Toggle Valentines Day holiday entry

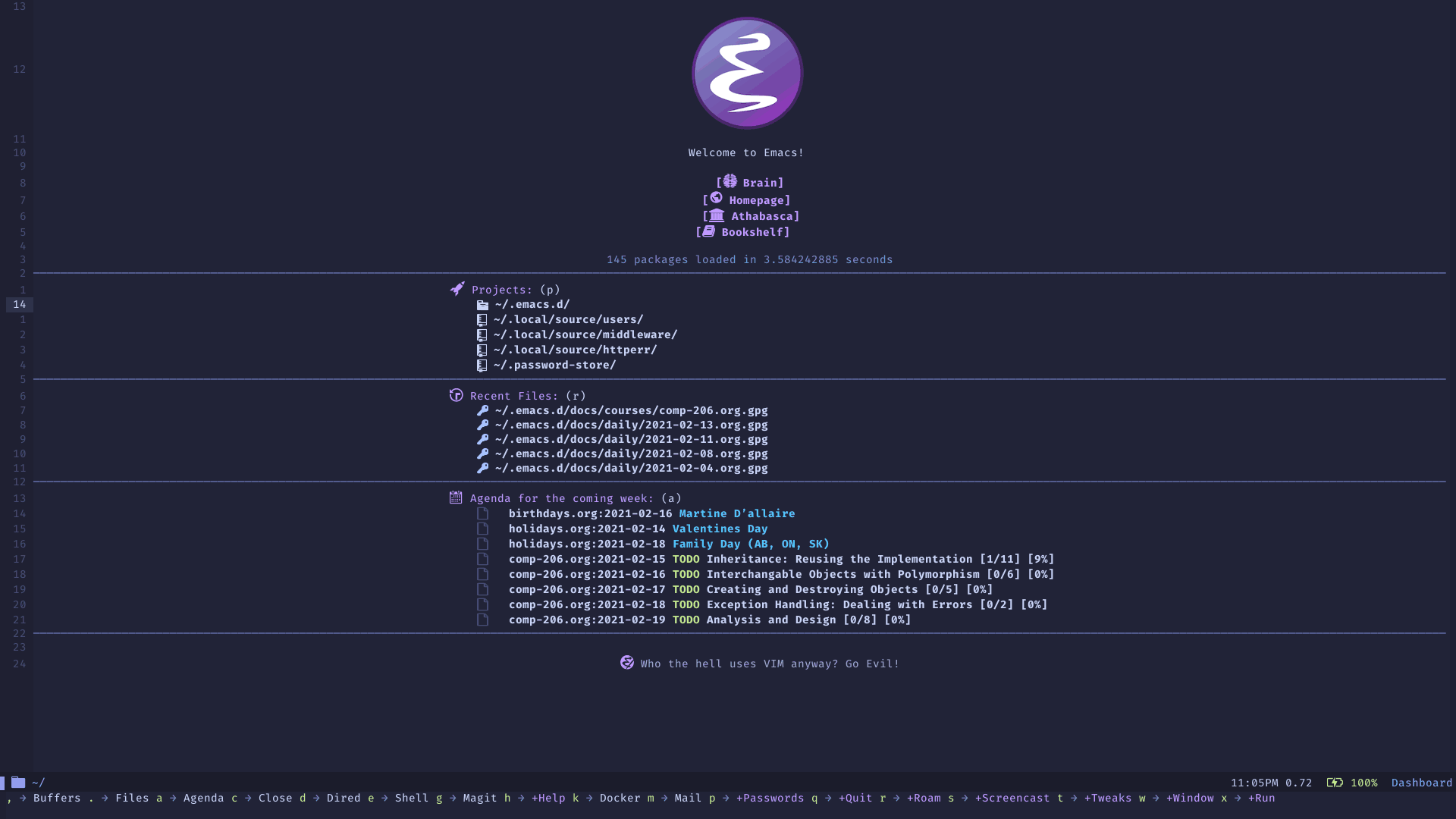click(x=720, y=528)
